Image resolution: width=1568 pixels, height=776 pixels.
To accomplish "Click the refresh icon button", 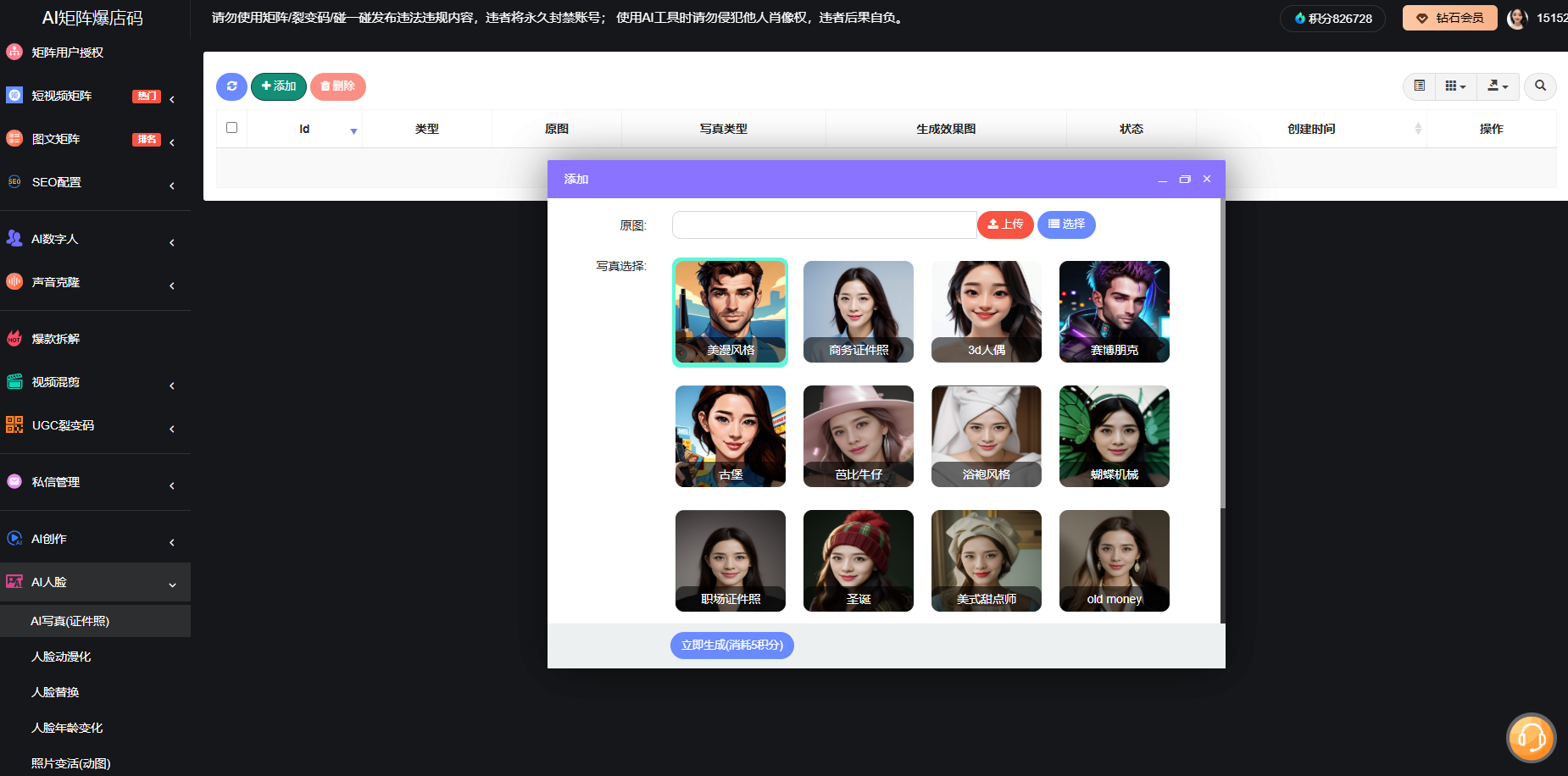I will point(231,86).
